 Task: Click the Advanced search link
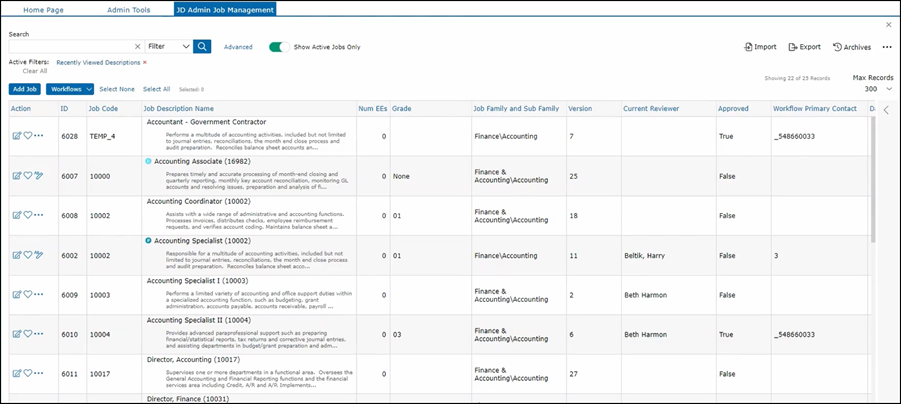tap(238, 46)
